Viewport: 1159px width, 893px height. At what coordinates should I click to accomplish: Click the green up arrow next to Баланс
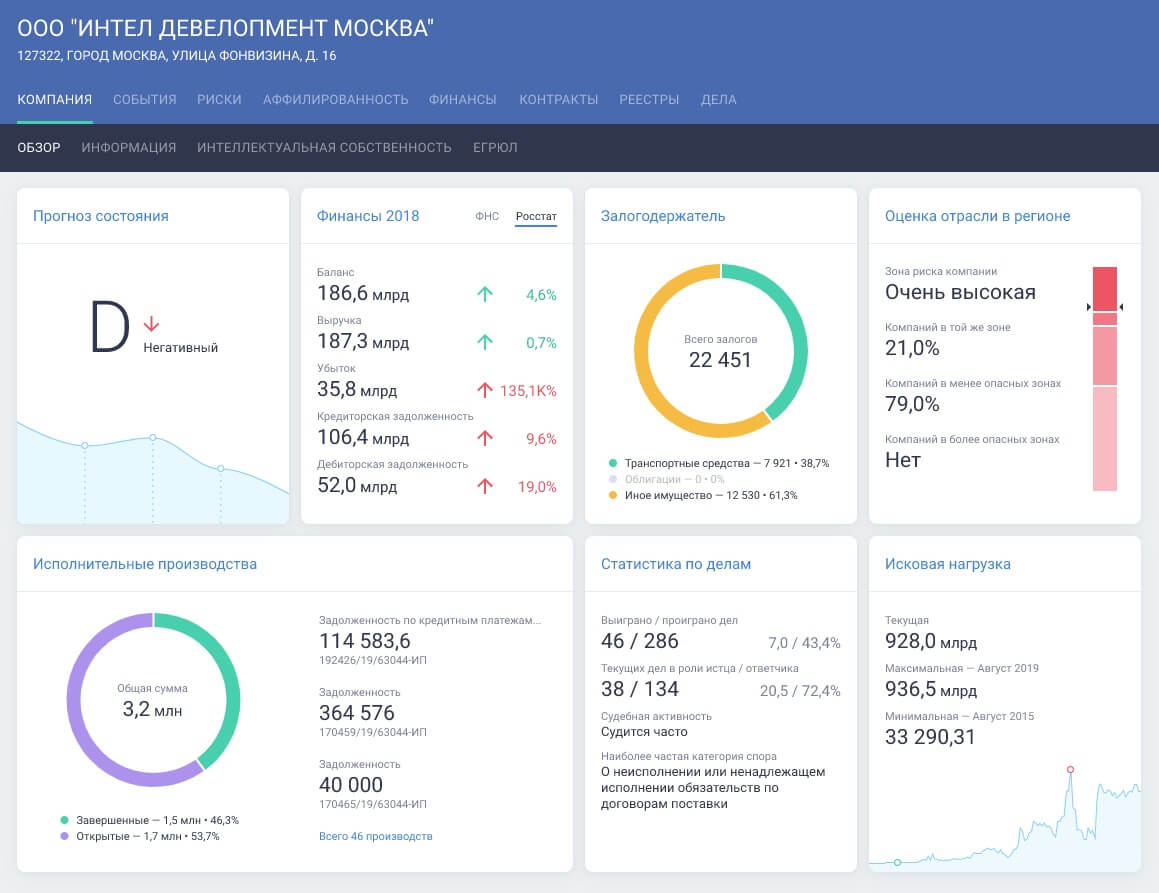click(x=485, y=294)
